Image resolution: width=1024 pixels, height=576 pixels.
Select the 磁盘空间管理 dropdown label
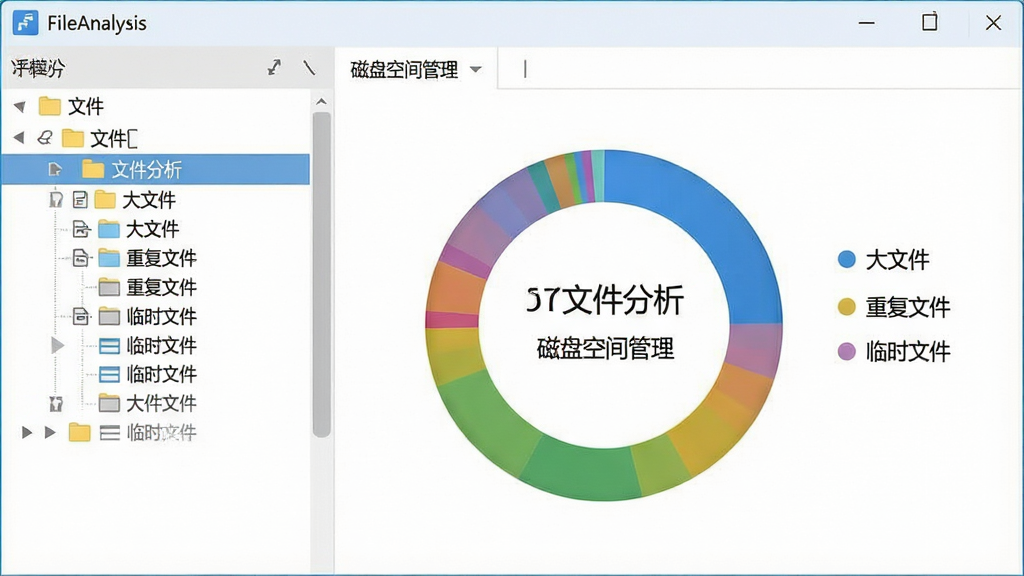click(404, 69)
